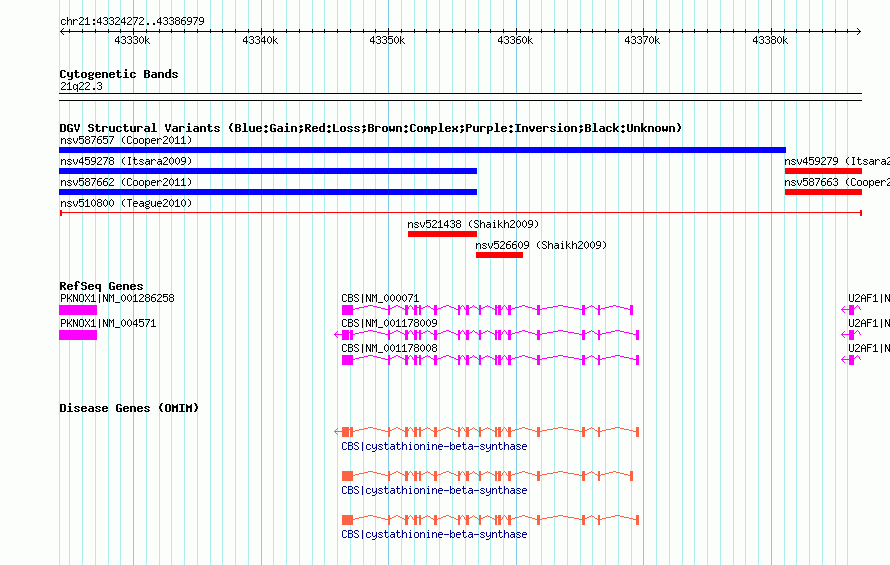The height and width of the screenshot is (565, 890).
Task: Select the nsv459279 red loss bar
Action: tap(823, 171)
